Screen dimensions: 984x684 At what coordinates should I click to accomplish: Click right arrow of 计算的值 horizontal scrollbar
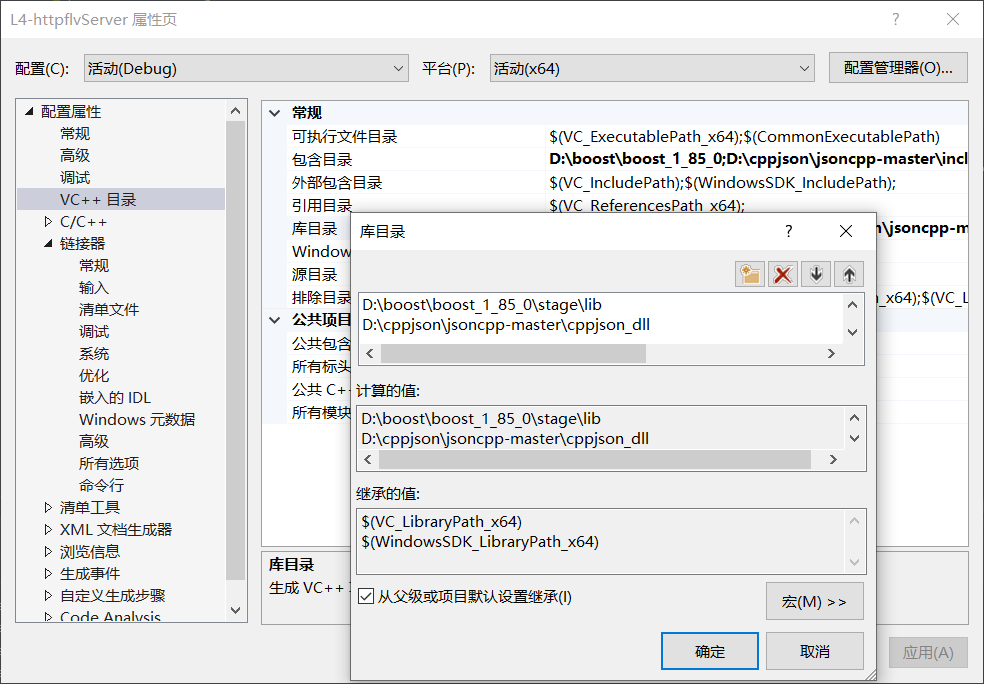pos(833,459)
